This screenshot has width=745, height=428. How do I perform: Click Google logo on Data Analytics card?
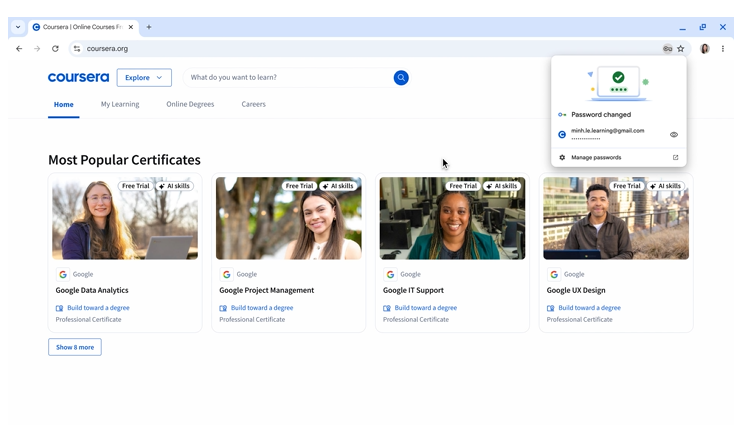point(63,274)
